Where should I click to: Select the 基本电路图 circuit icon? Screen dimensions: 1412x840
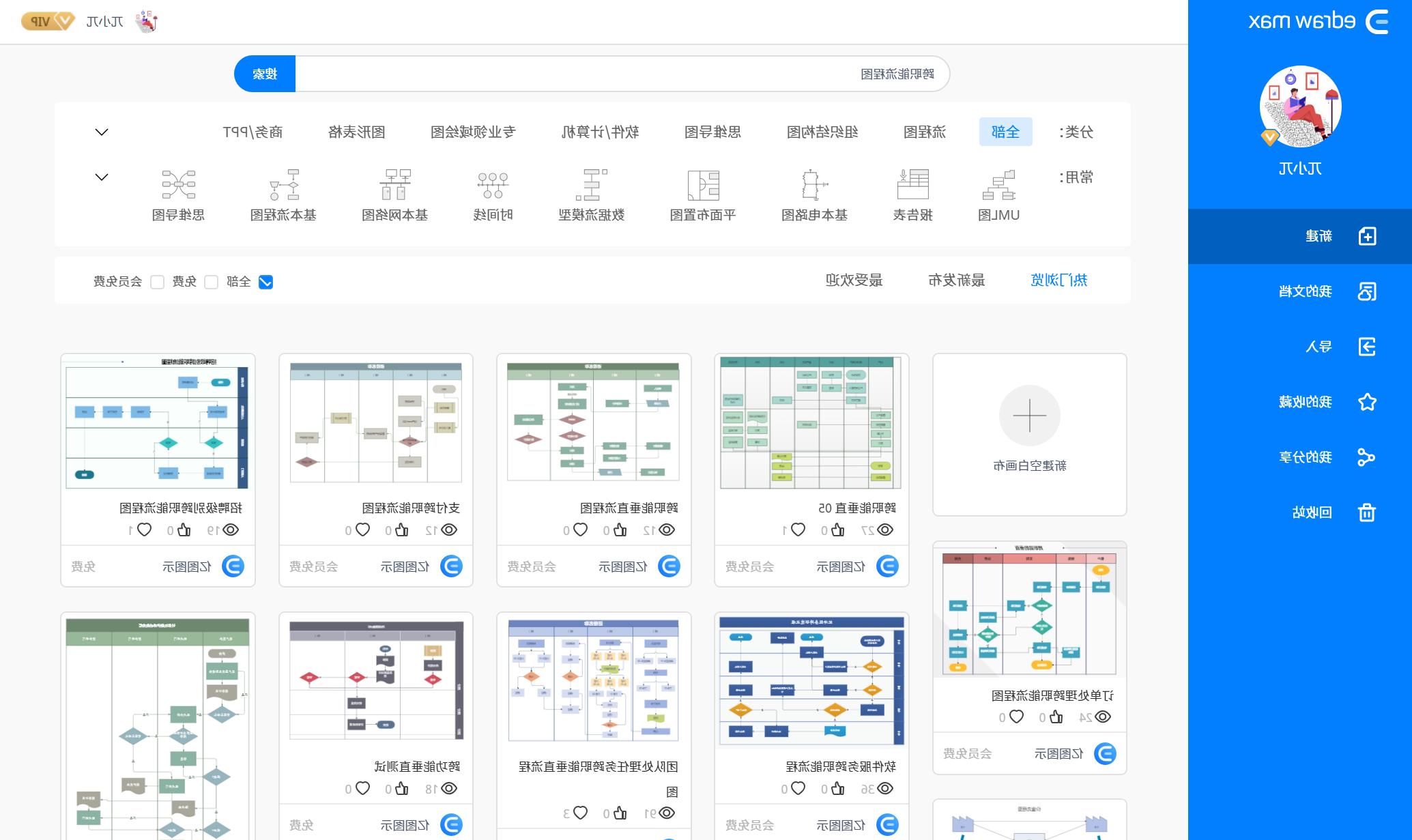coord(815,185)
